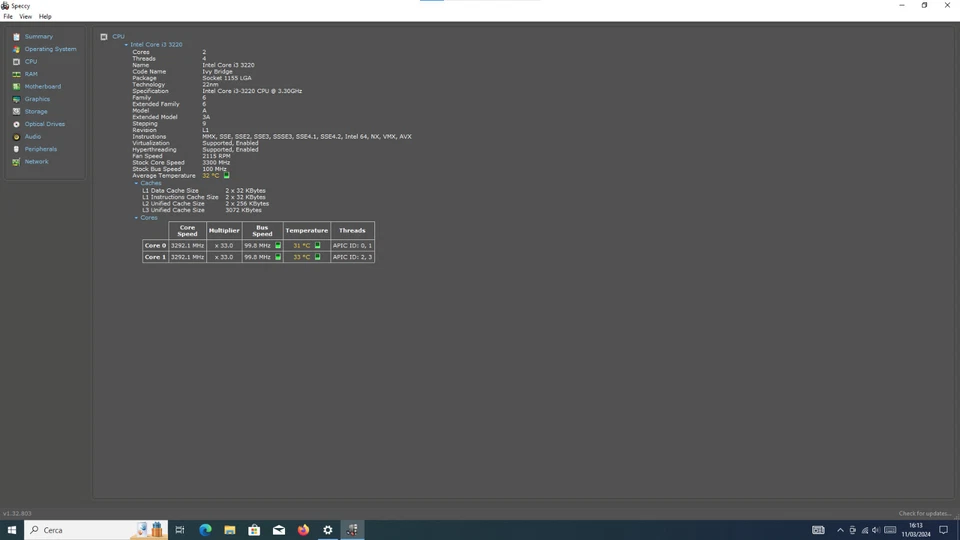Open the Help menu
The height and width of the screenshot is (540, 960).
45,17
